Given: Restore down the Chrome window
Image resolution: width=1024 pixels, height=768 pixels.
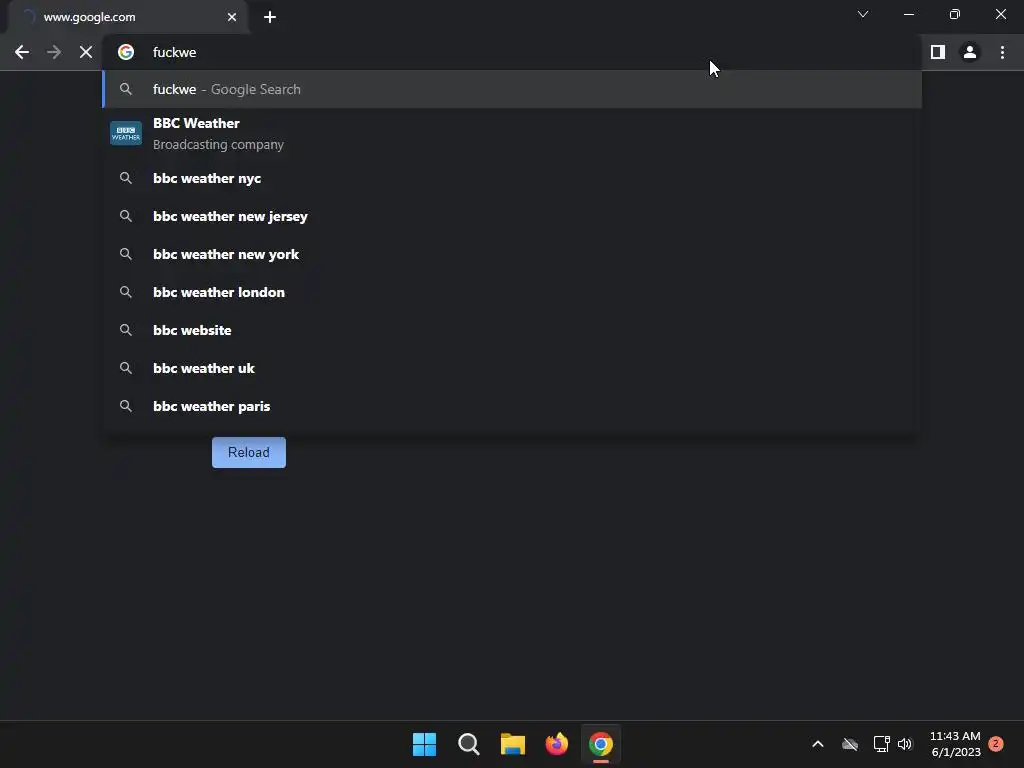Looking at the screenshot, I should (955, 14).
